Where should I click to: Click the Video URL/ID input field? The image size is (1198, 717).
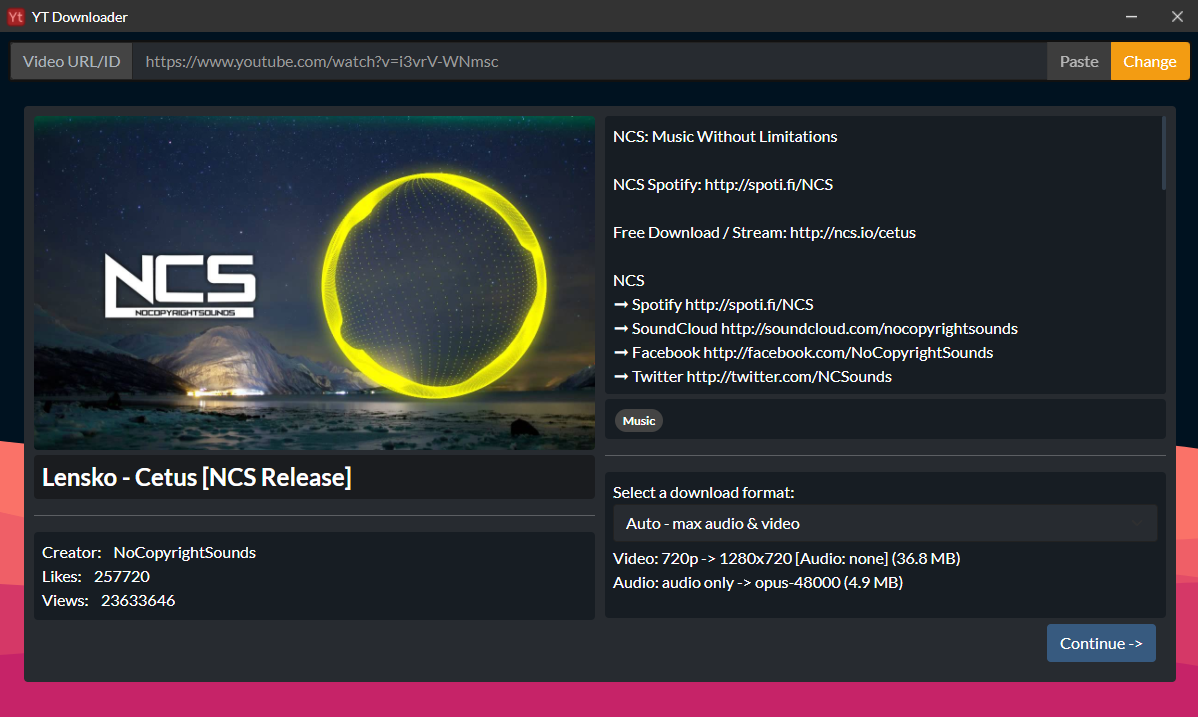[x=589, y=61]
